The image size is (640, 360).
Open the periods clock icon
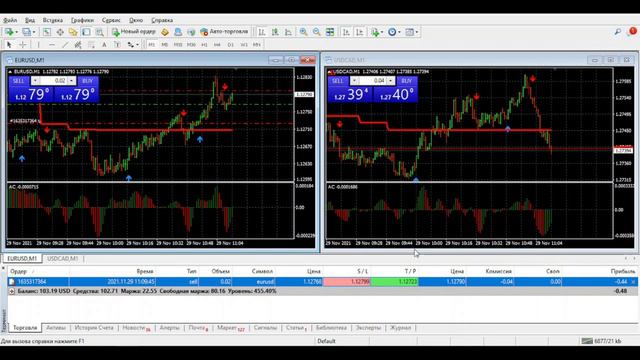(x=392, y=32)
